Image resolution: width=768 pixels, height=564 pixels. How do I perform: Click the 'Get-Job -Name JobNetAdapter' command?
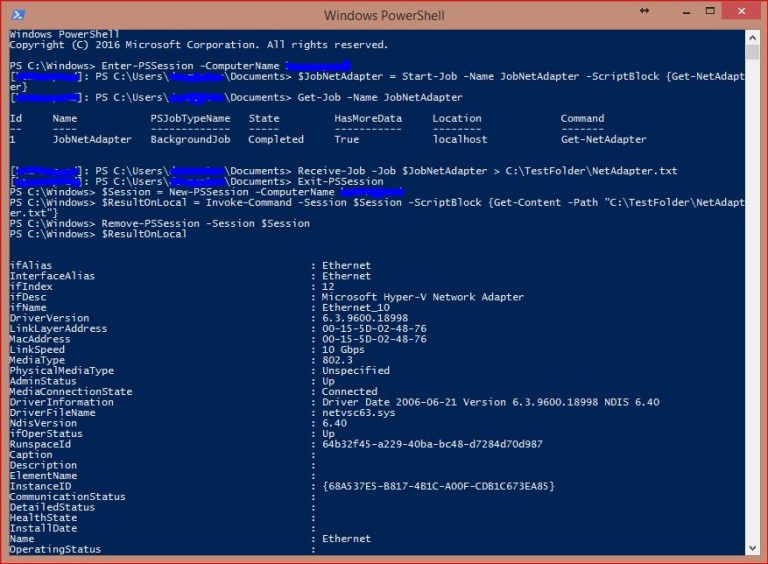pos(380,97)
